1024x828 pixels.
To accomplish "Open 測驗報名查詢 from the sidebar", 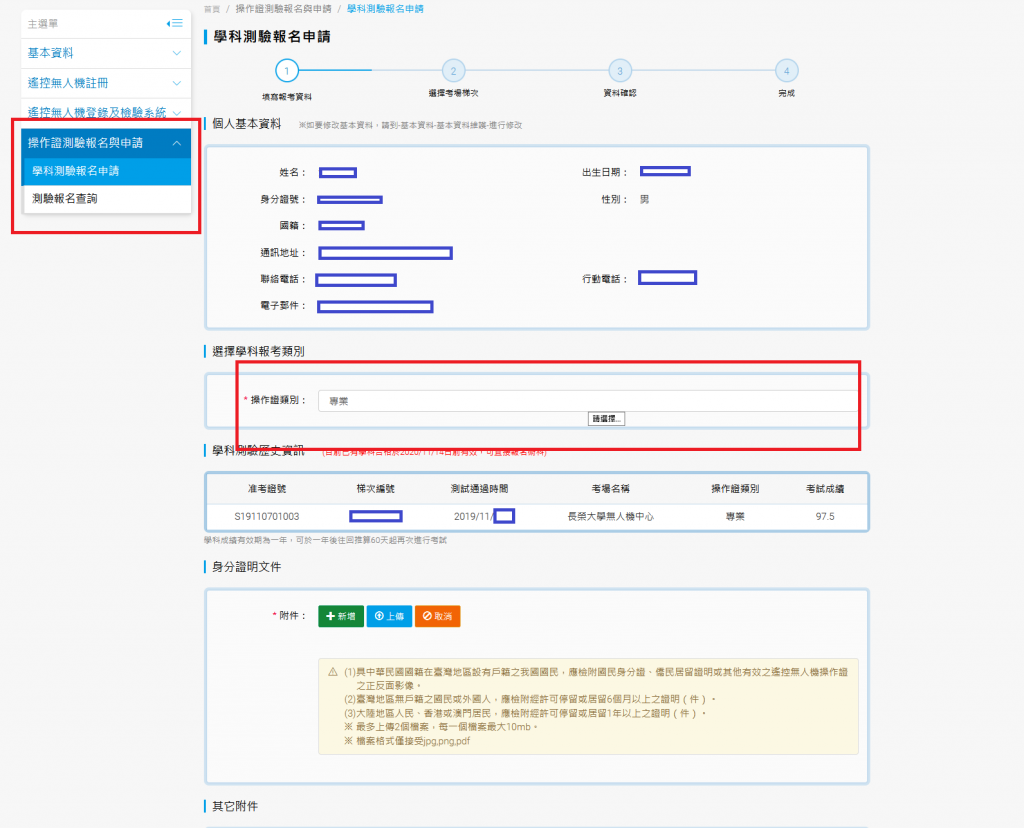I will [x=65, y=199].
